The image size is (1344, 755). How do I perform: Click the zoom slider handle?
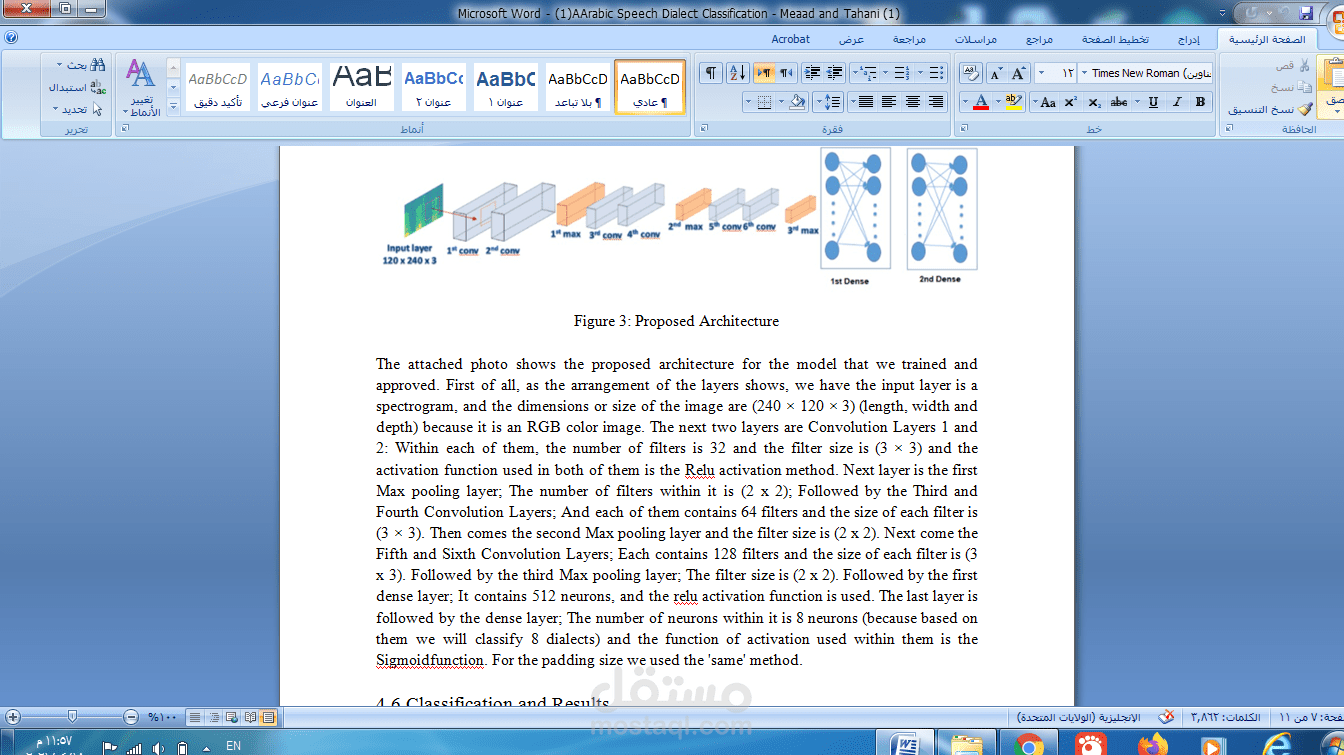pos(72,717)
